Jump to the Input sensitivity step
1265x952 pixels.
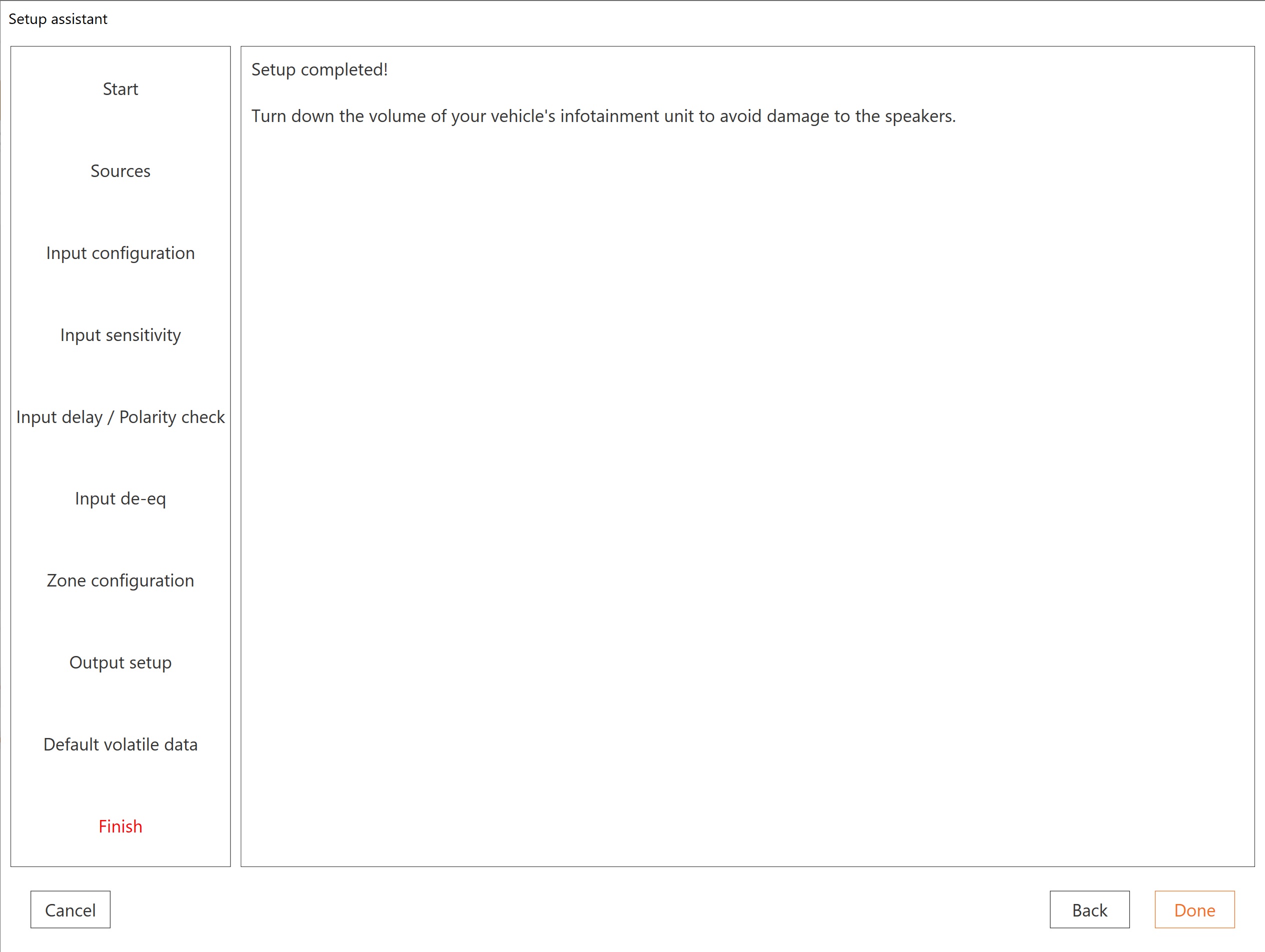(120, 335)
